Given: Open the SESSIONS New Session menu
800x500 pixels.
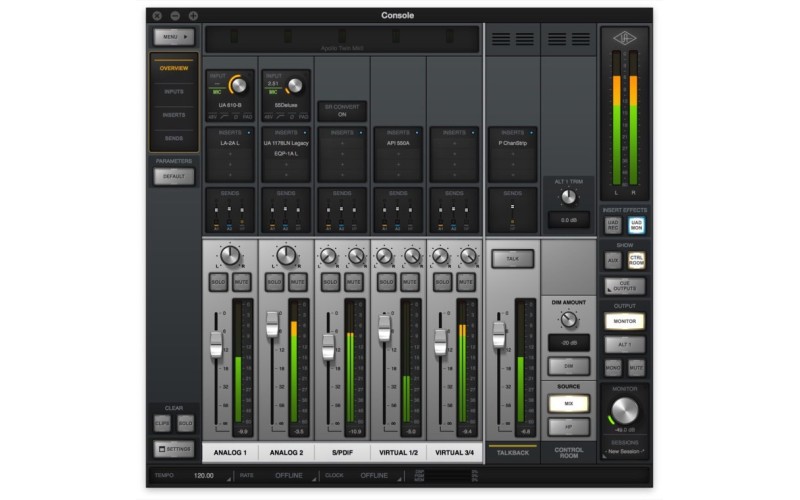Looking at the screenshot, I should (x=624, y=452).
